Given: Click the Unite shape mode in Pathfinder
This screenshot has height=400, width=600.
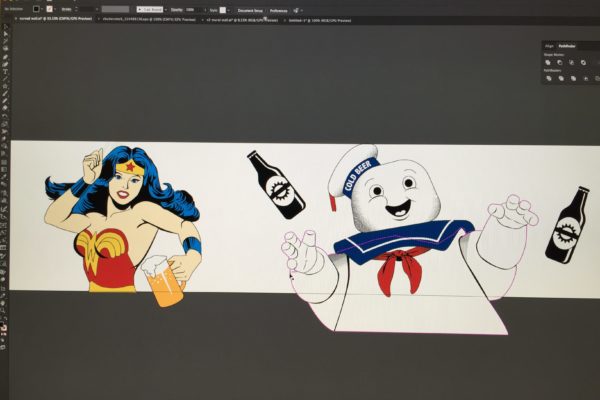Looking at the screenshot, I should 548,63.
